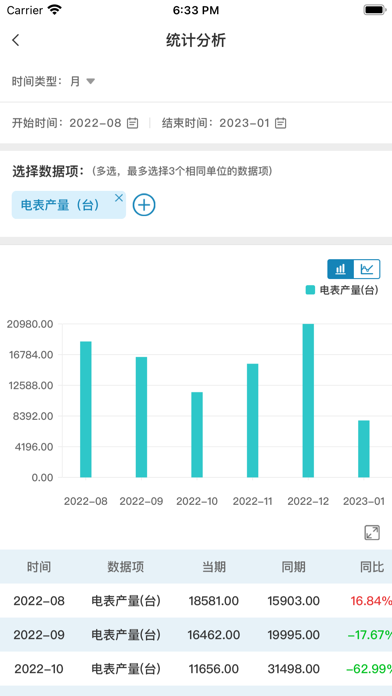This screenshot has width=392, height=696.
Task: Click the 数据项 column header
Action: coord(126,566)
